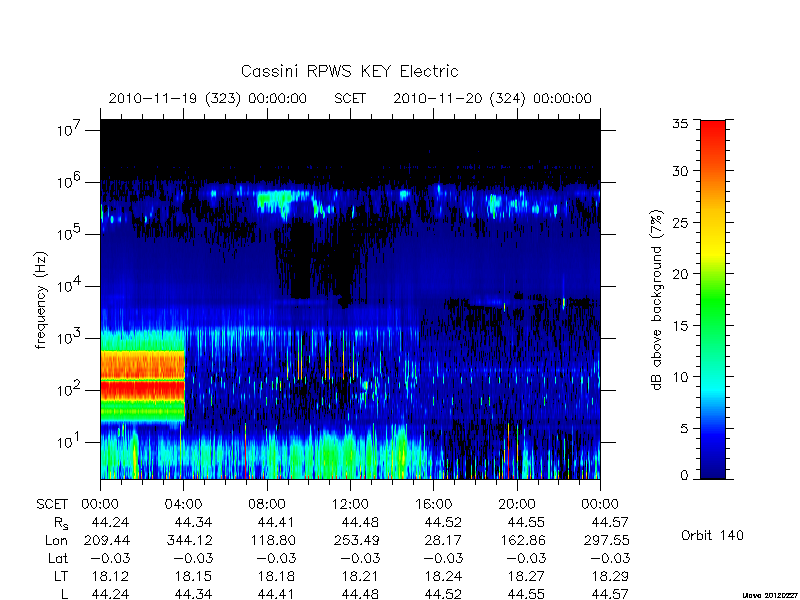Click local time value '18.18'

point(277,576)
